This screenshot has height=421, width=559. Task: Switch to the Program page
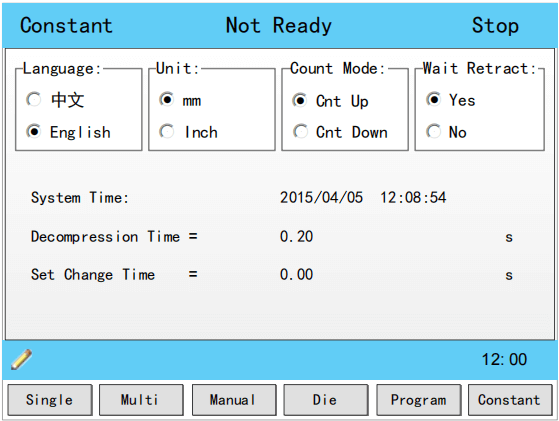point(419,400)
